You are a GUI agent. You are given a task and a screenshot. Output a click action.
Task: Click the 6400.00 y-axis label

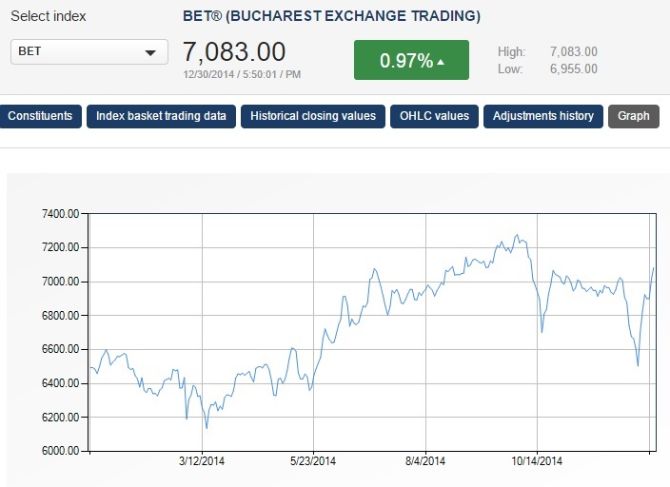(60, 383)
